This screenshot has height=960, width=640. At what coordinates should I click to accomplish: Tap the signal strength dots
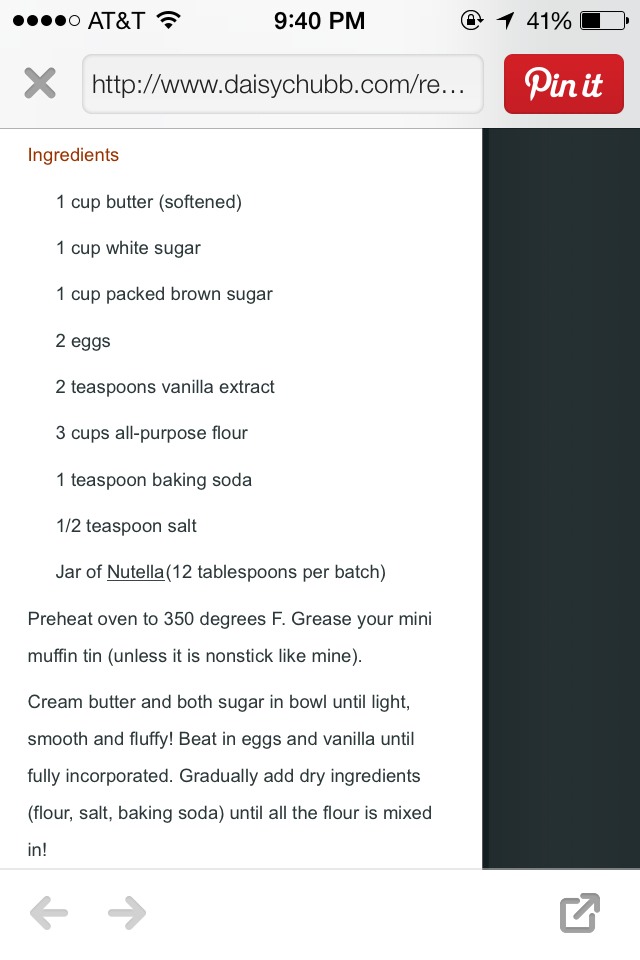[46, 21]
